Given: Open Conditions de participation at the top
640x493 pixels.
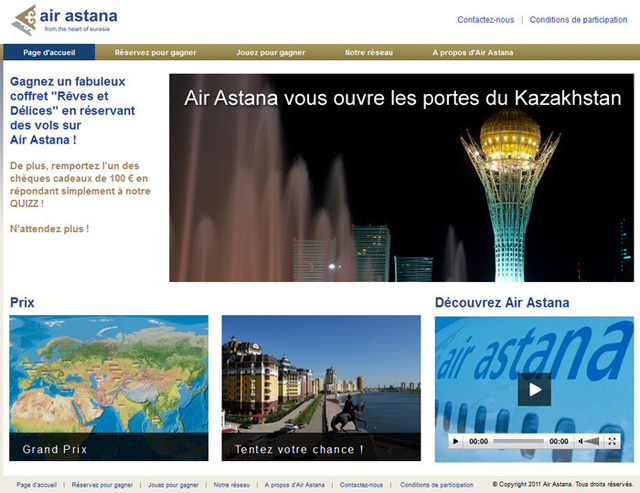Looking at the screenshot, I should coord(578,20).
